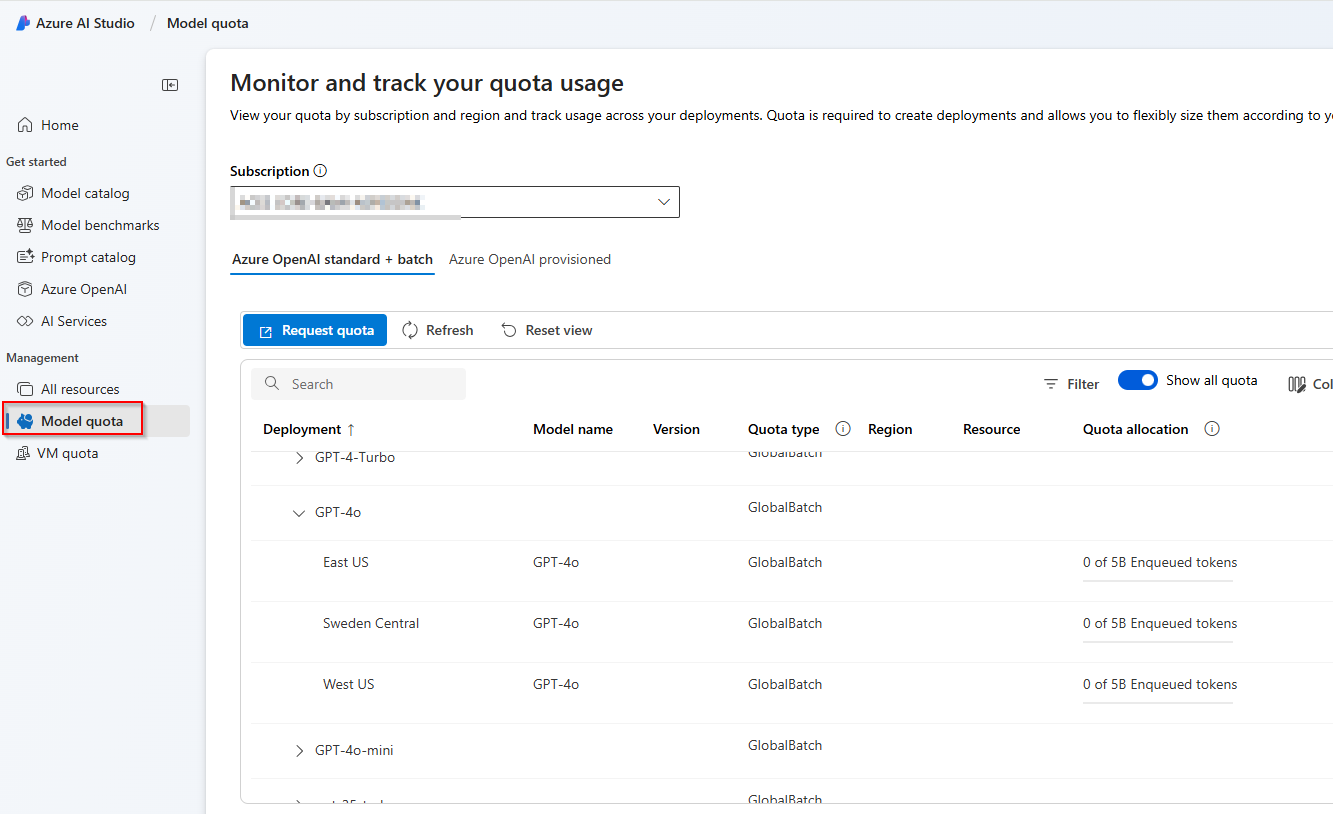Viewport: 1333px width, 814px height.
Task: Click the Quota allocation column header
Action: [x=1136, y=429]
